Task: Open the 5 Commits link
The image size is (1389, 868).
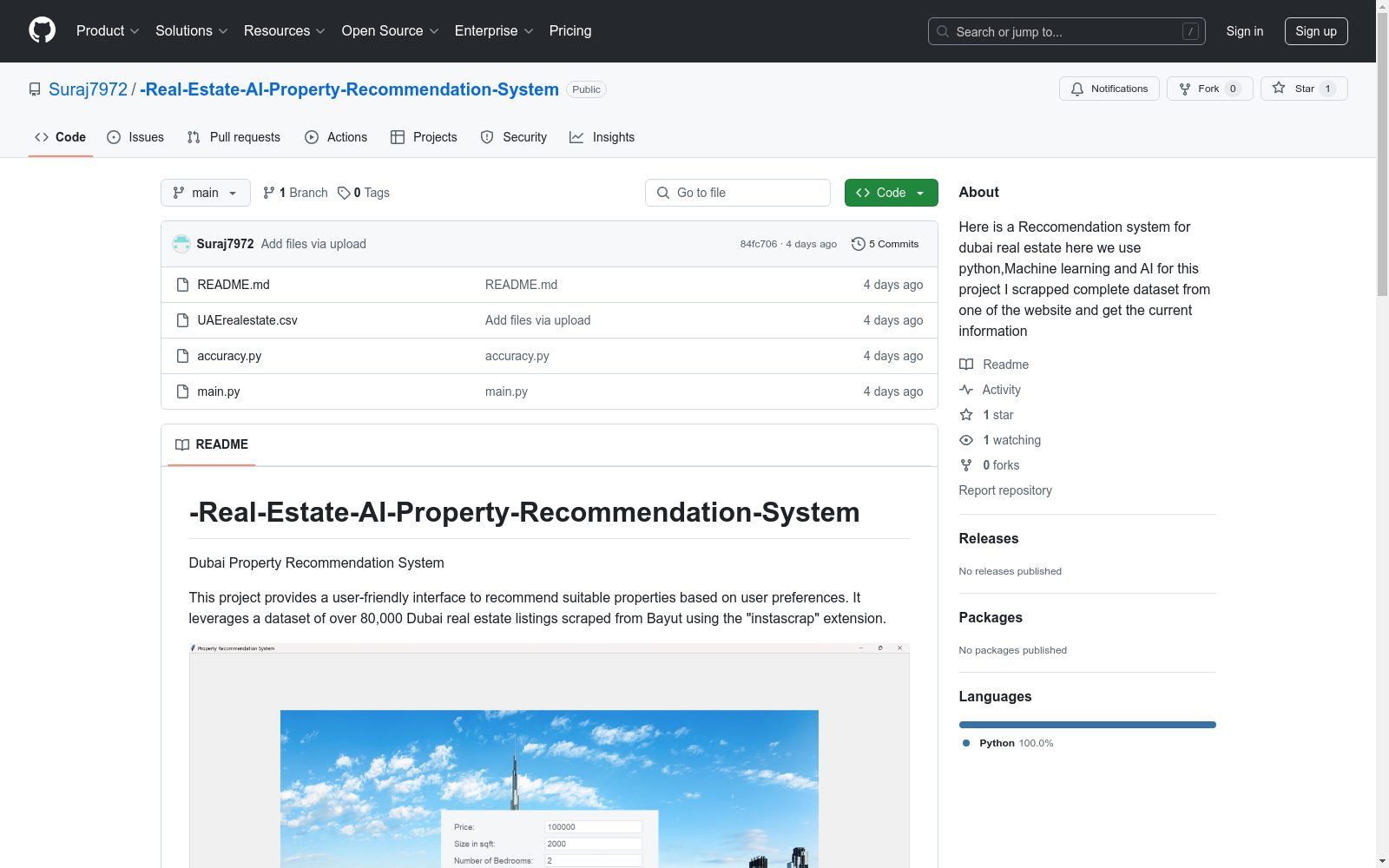Action: tap(885, 244)
